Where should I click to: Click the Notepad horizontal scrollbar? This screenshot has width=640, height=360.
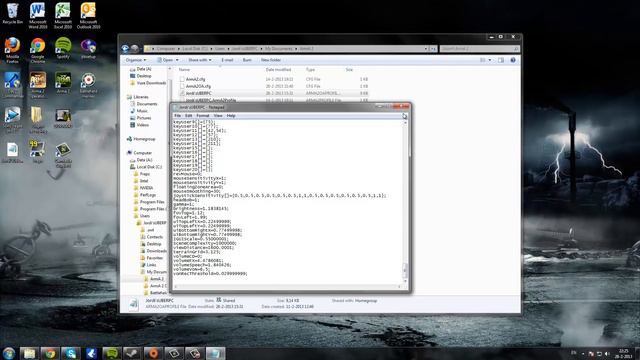[x=287, y=287]
